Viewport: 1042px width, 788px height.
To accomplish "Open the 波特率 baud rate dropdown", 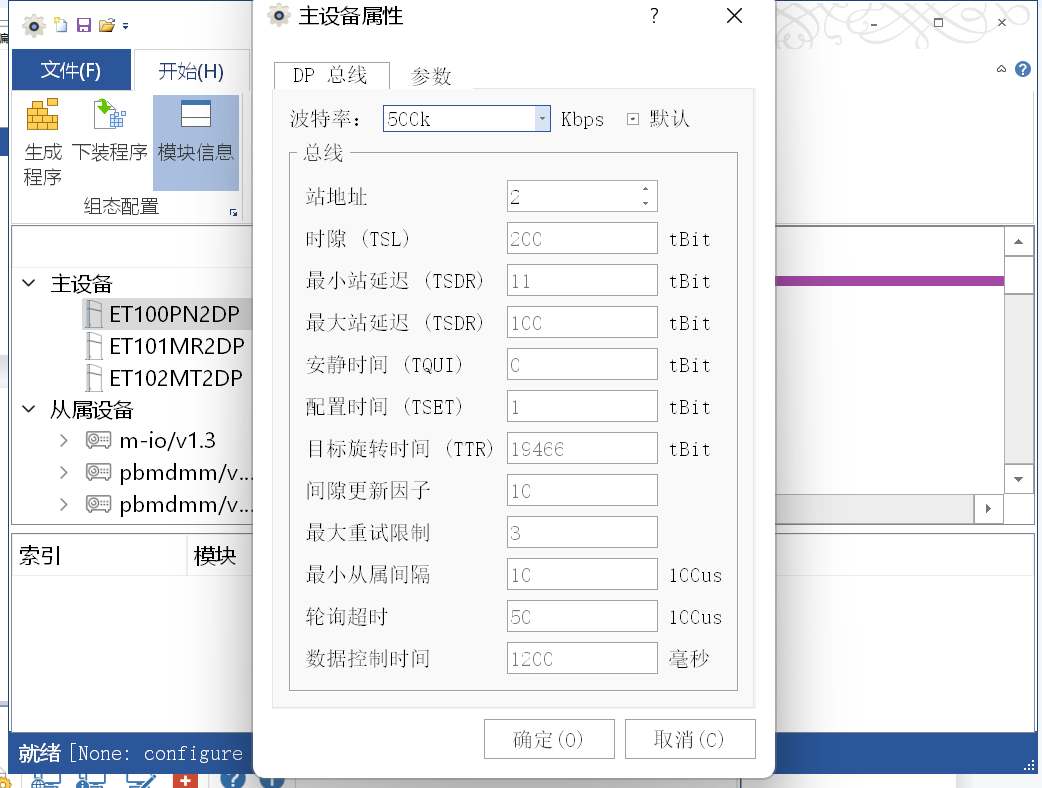I will (541, 118).
